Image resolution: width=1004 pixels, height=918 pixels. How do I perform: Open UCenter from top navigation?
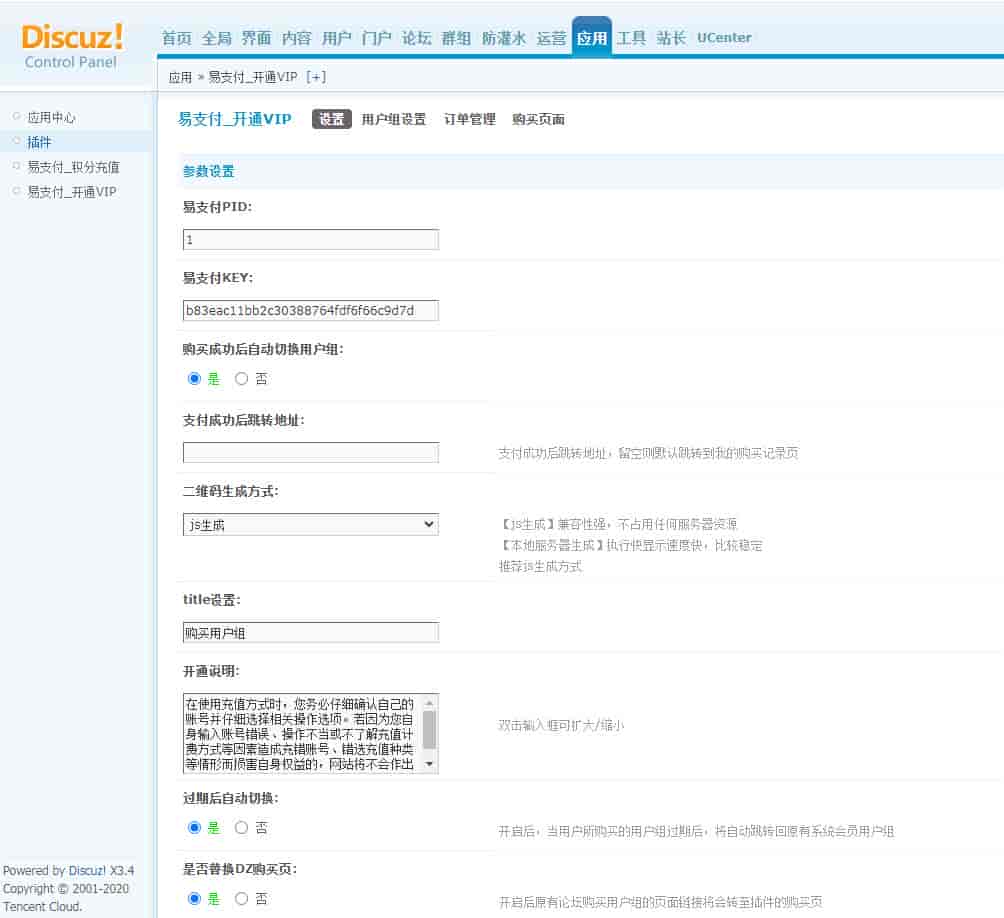(724, 38)
